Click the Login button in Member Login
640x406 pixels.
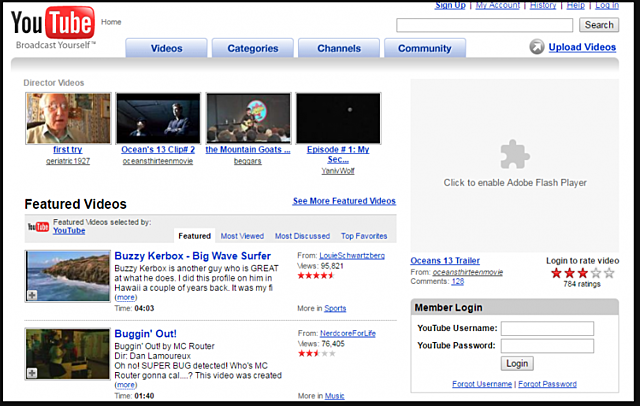[517, 363]
